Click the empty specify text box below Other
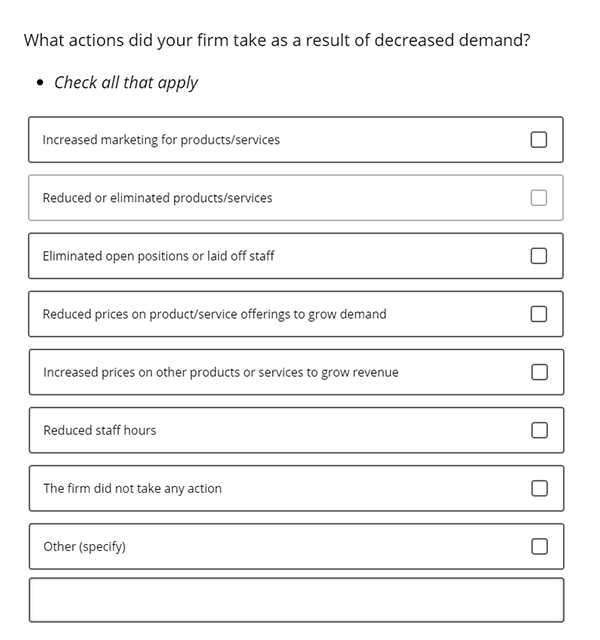 pos(296,600)
